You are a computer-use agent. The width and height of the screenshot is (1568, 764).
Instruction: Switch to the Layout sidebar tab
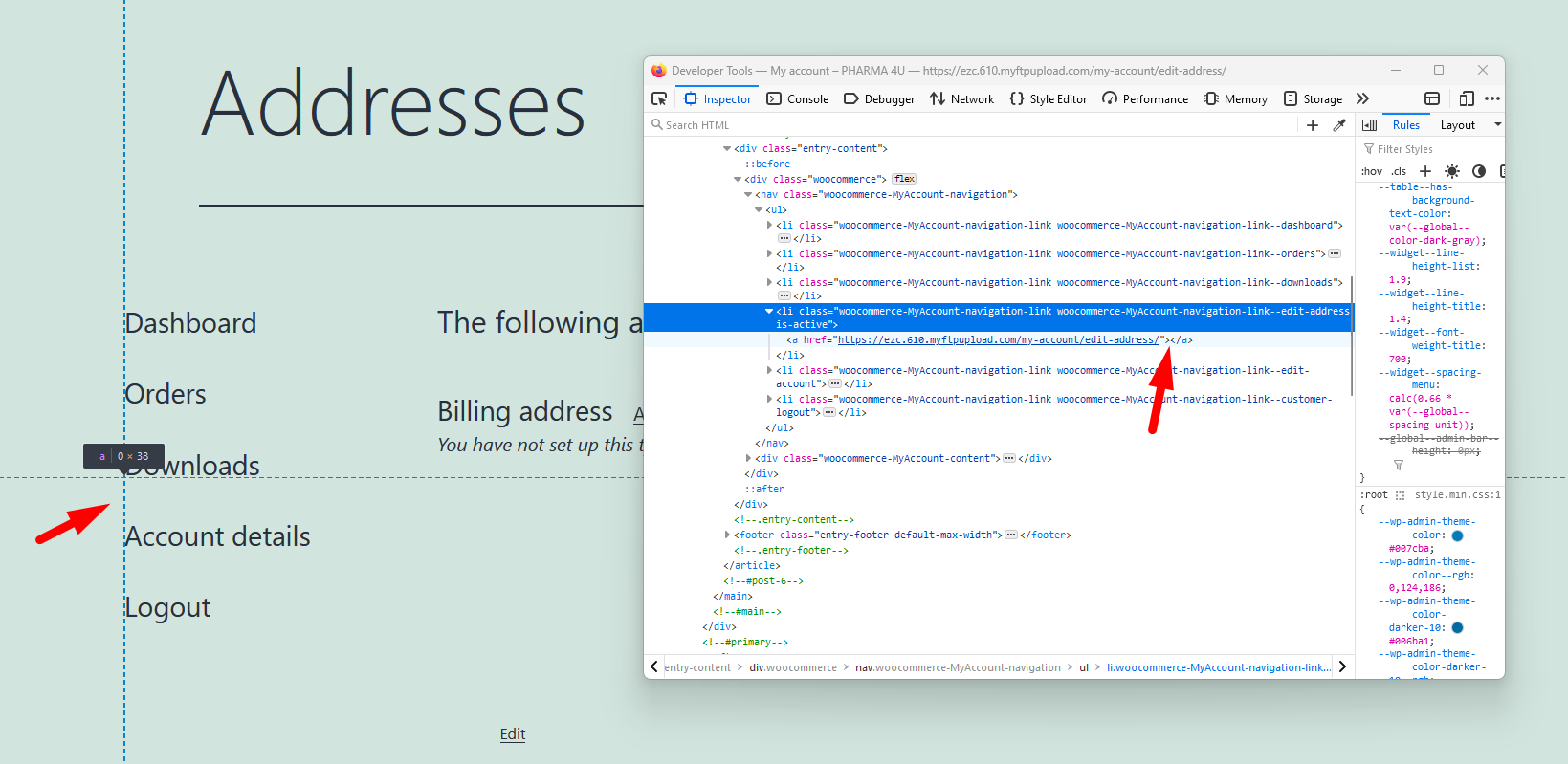(1458, 125)
